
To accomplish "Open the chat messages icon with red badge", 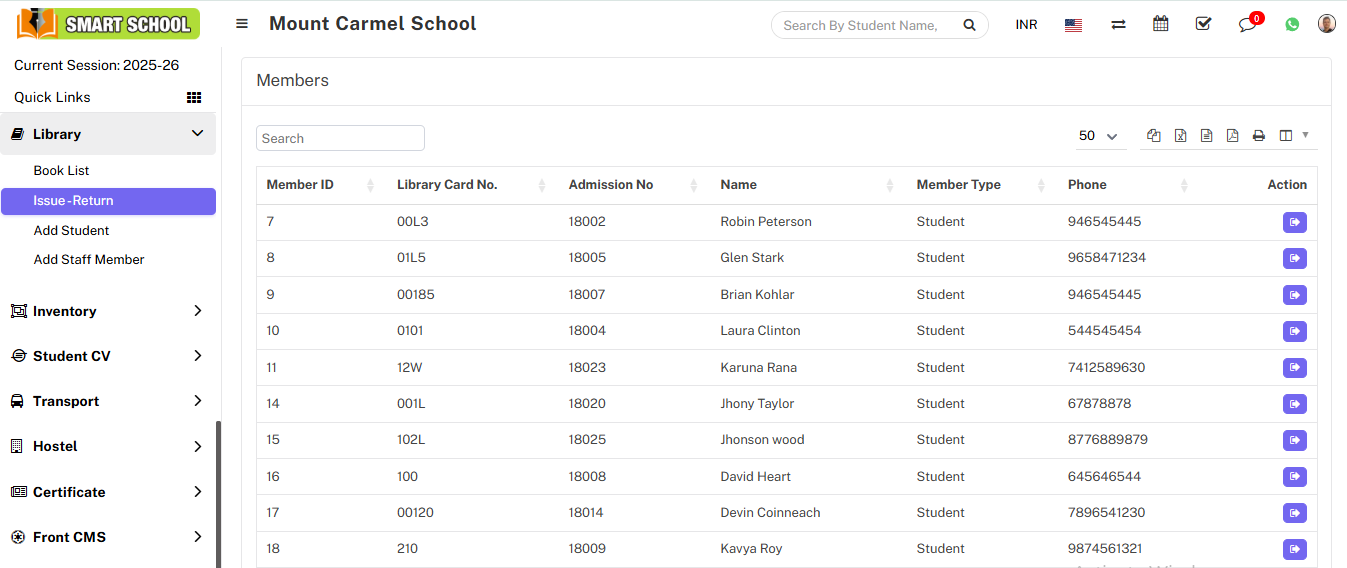I will coord(1247,25).
